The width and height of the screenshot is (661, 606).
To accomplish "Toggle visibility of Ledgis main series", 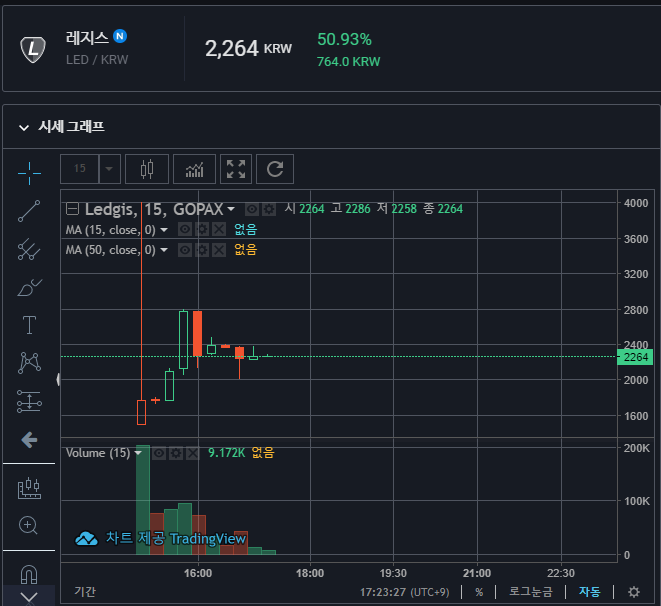I will 252,209.
